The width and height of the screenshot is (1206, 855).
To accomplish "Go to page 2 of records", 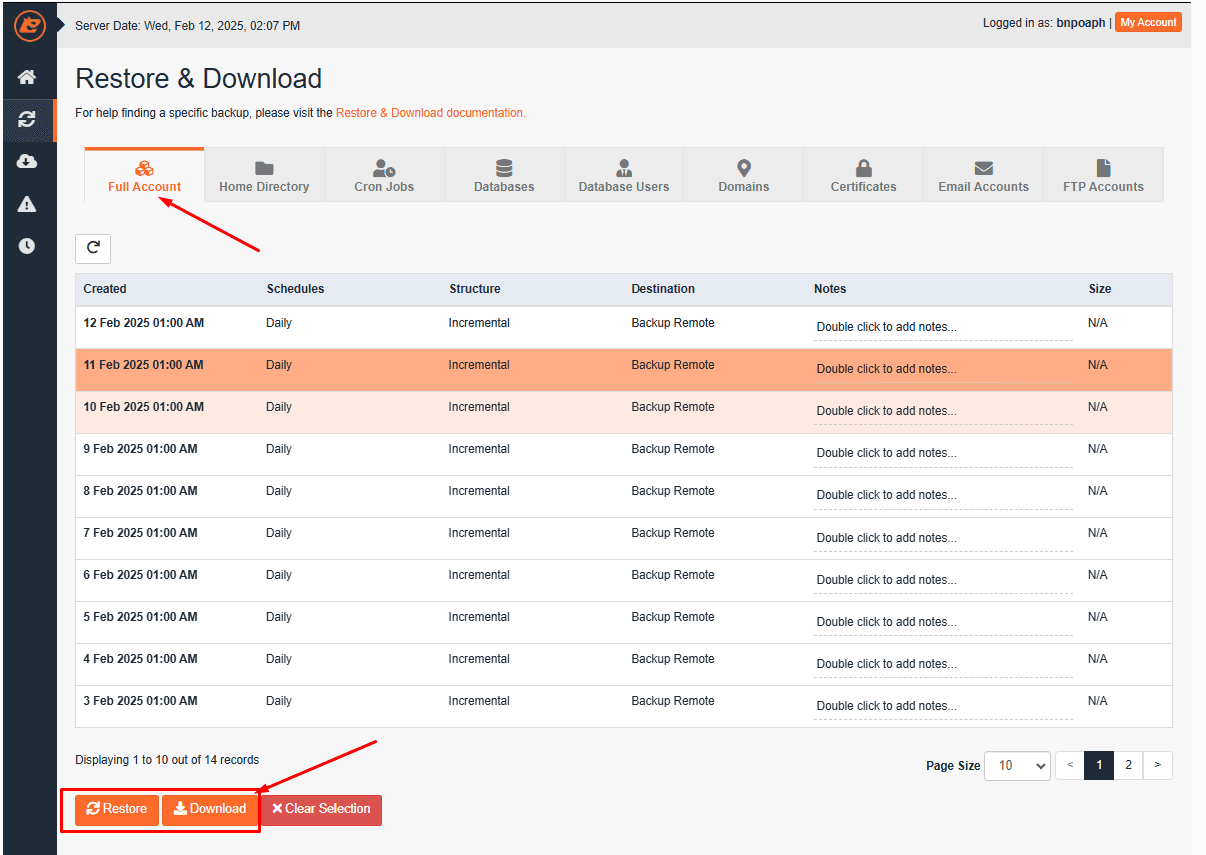I will point(1128,766).
